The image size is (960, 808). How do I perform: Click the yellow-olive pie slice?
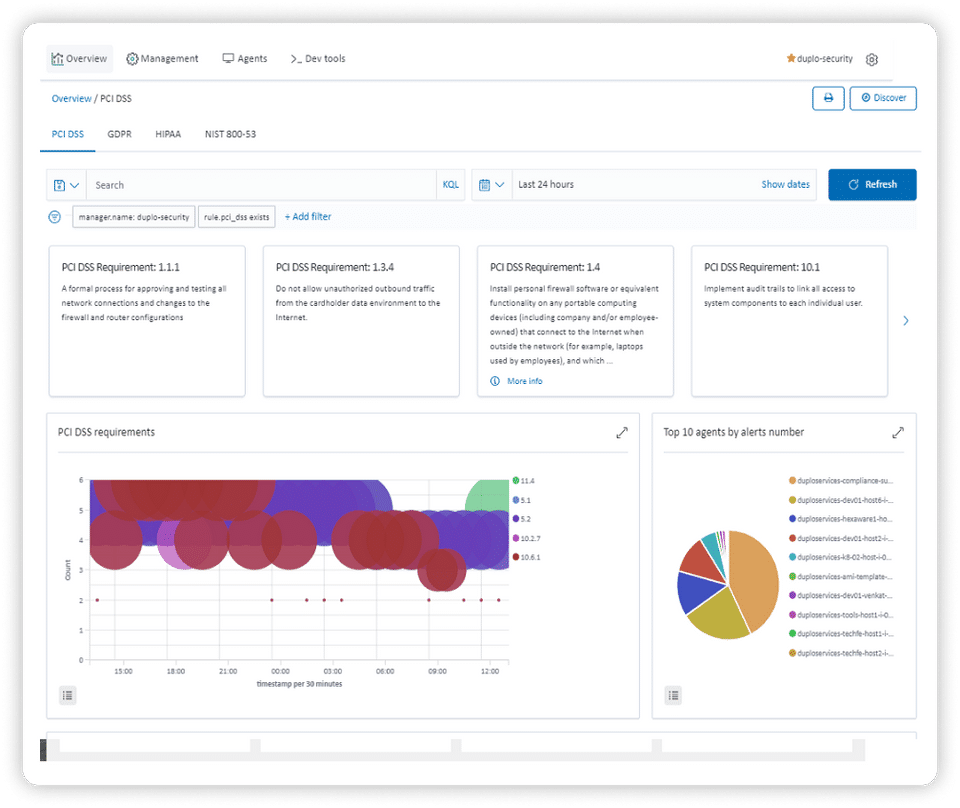pos(721,615)
